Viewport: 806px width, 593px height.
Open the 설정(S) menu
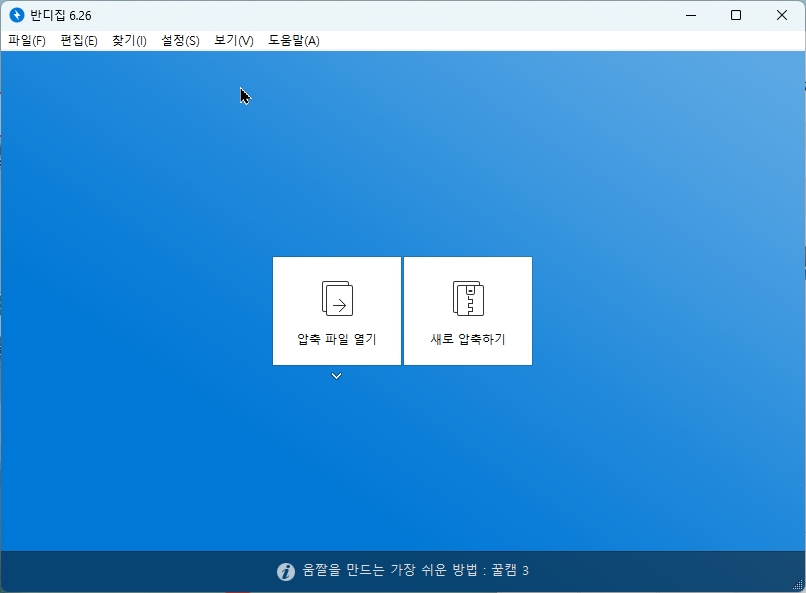180,41
